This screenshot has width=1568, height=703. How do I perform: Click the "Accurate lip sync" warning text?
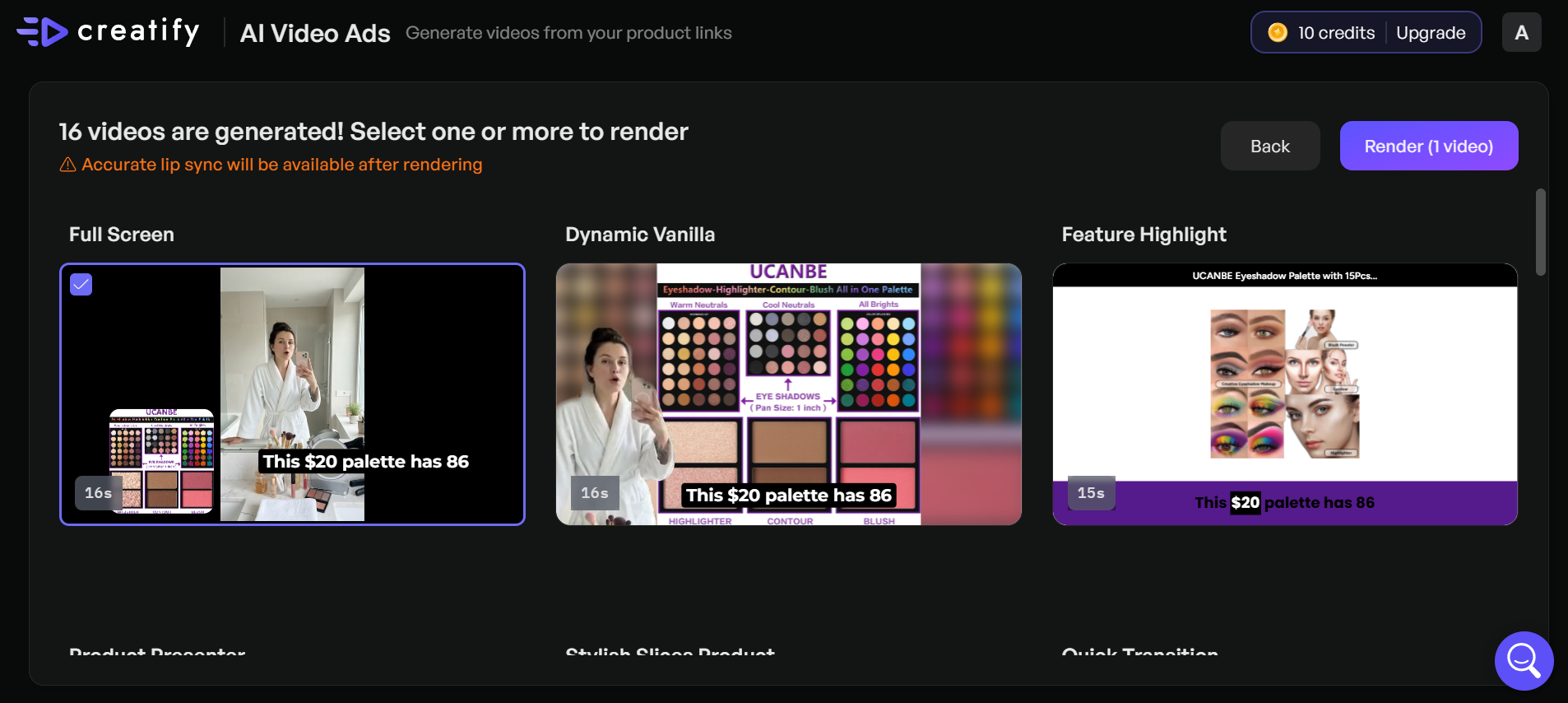pyautogui.click(x=282, y=165)
